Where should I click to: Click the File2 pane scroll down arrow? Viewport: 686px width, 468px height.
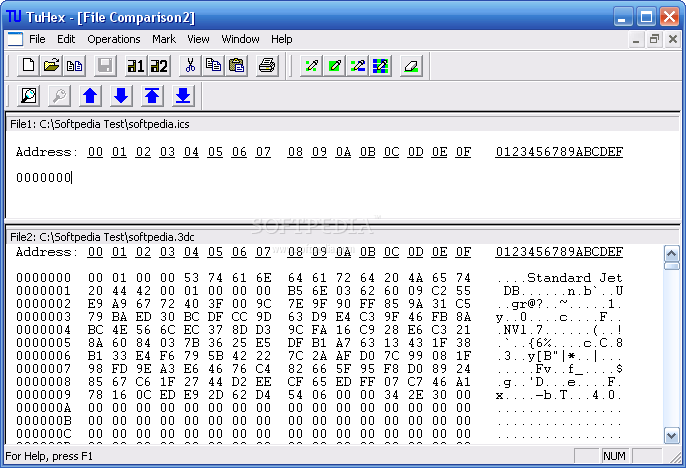coord(672,436)
